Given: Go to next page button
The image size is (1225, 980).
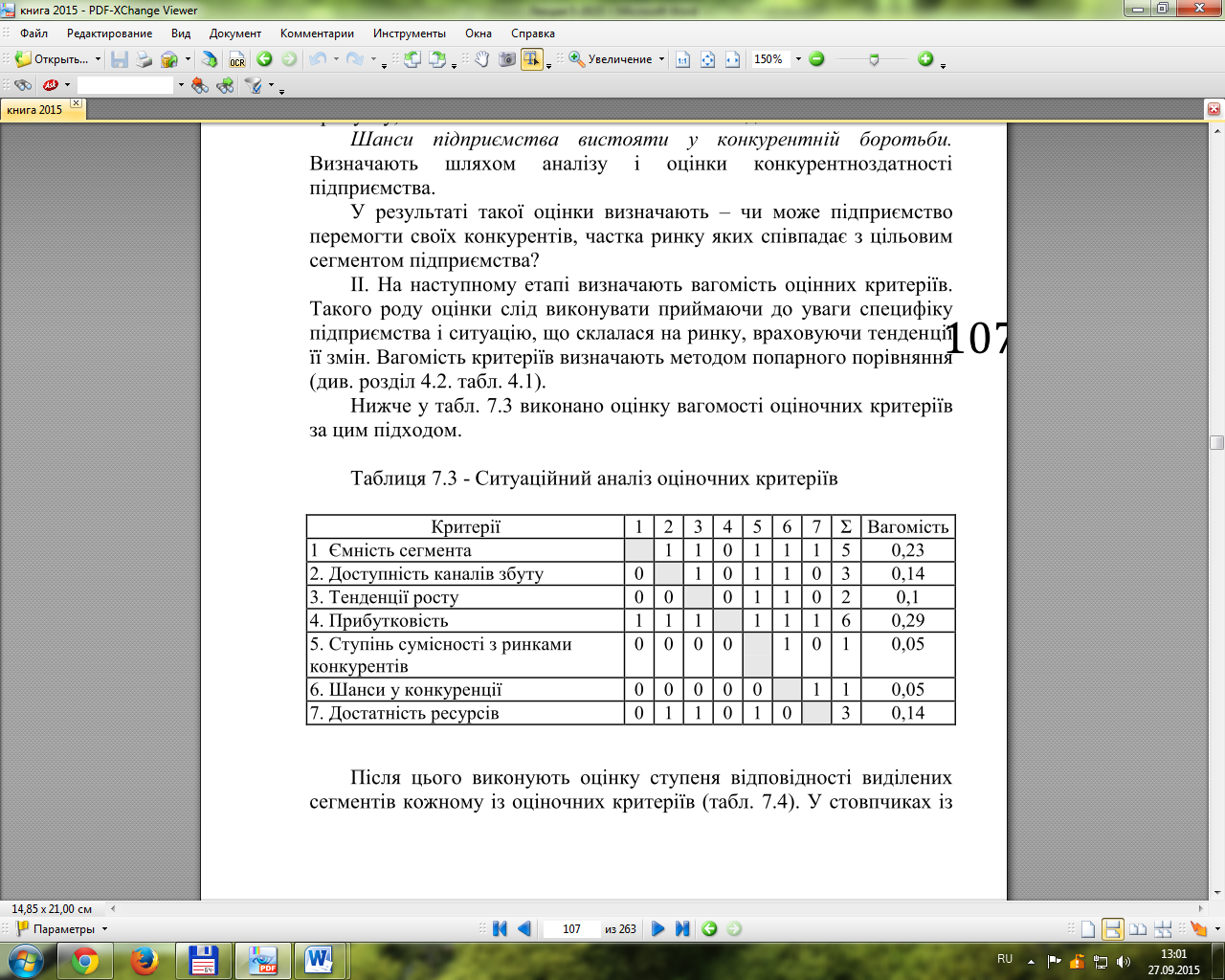Looking at the screenshot, I should pyautogui.click(x=657, y=928).
